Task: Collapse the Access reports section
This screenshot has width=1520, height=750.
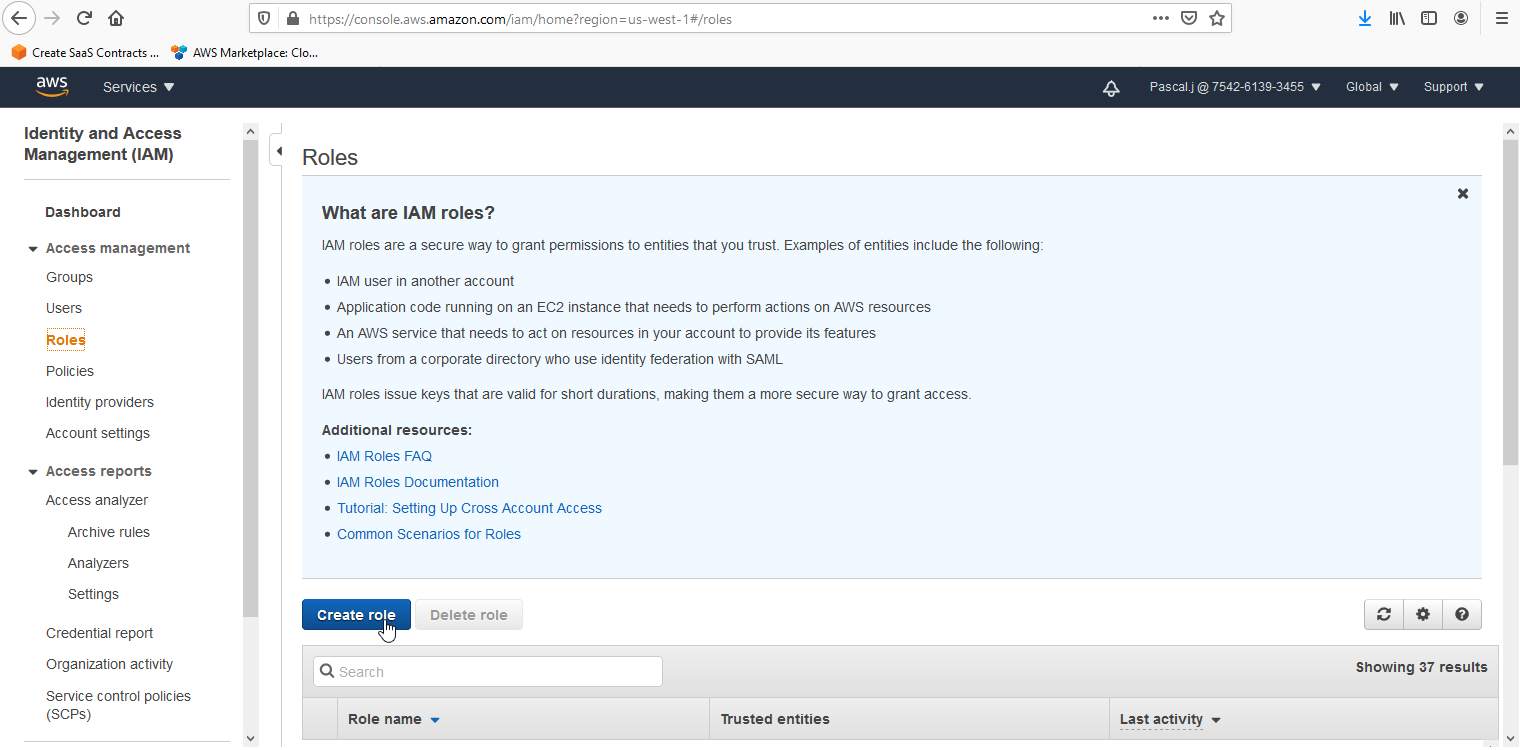Action: click(33, 472)
